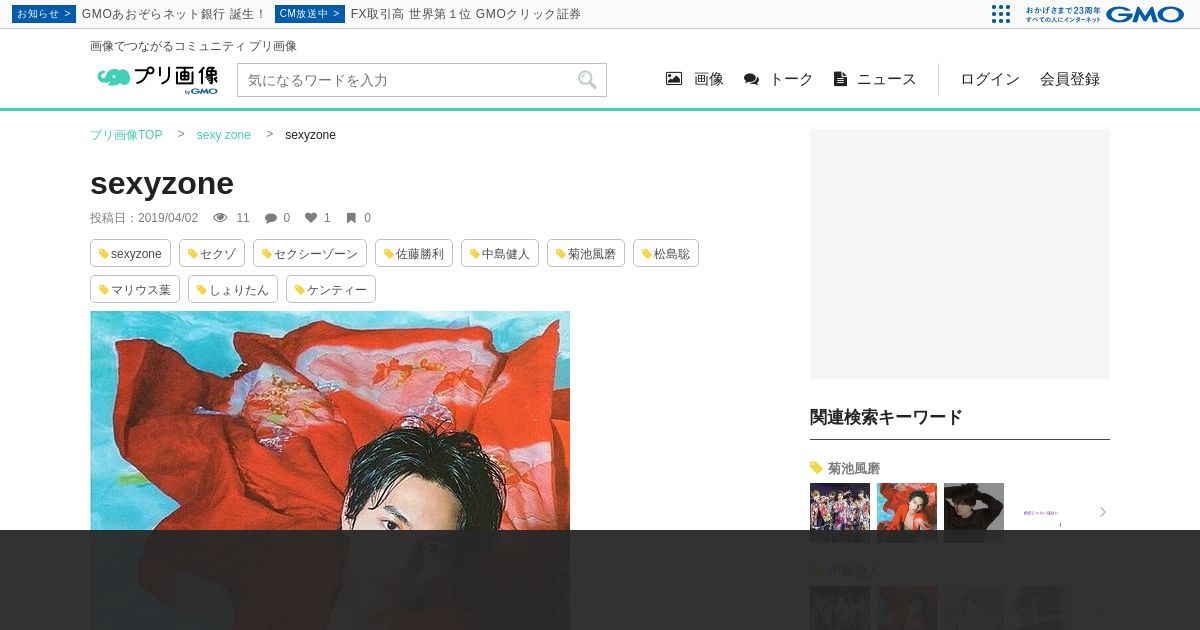Expand 菊池風磨 thumbnails with right chevron
1200x630 pixels.
[x=1103, y=512]
